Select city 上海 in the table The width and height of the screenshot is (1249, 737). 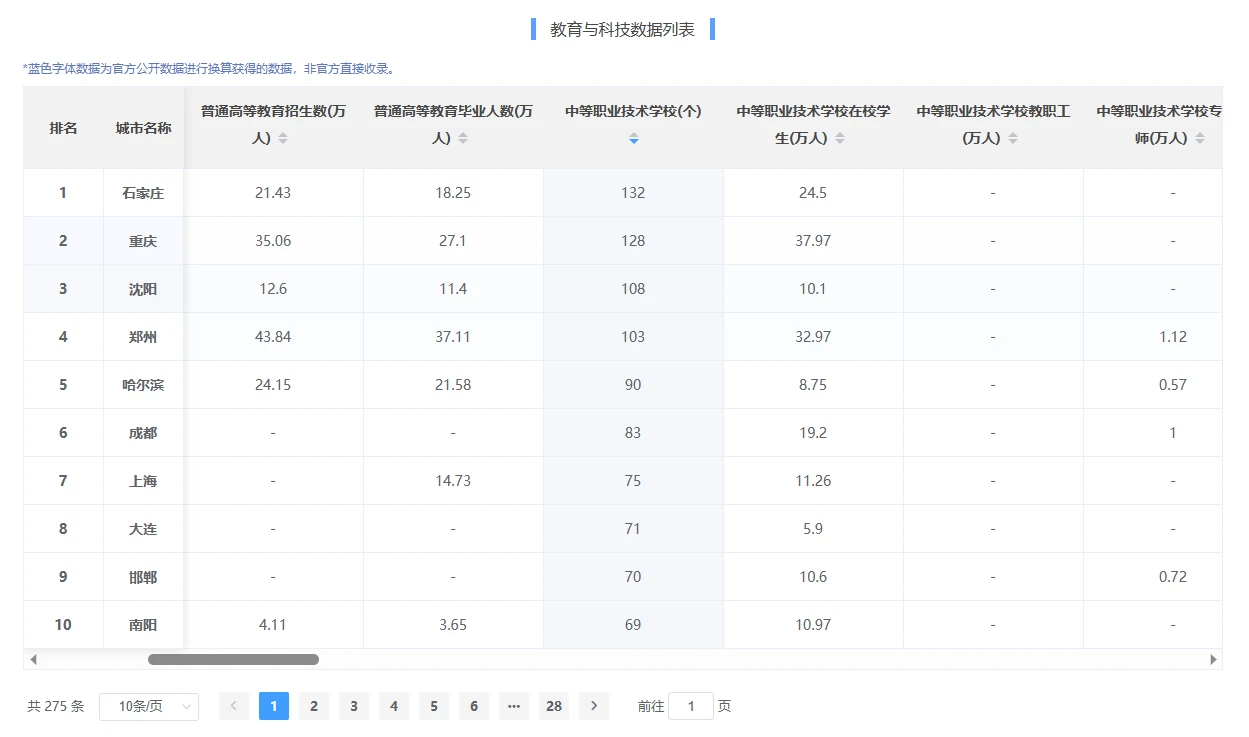pyautogui.click(x=143, y=481)
